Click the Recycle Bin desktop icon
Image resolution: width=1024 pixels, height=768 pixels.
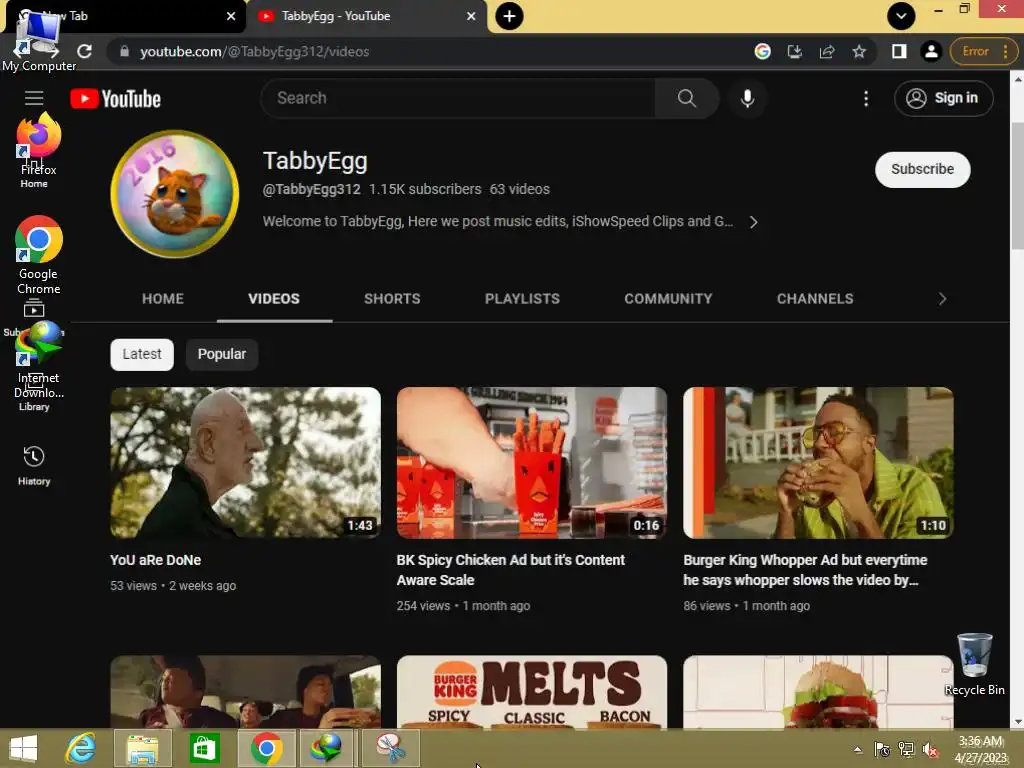click(x=974, y=664)
